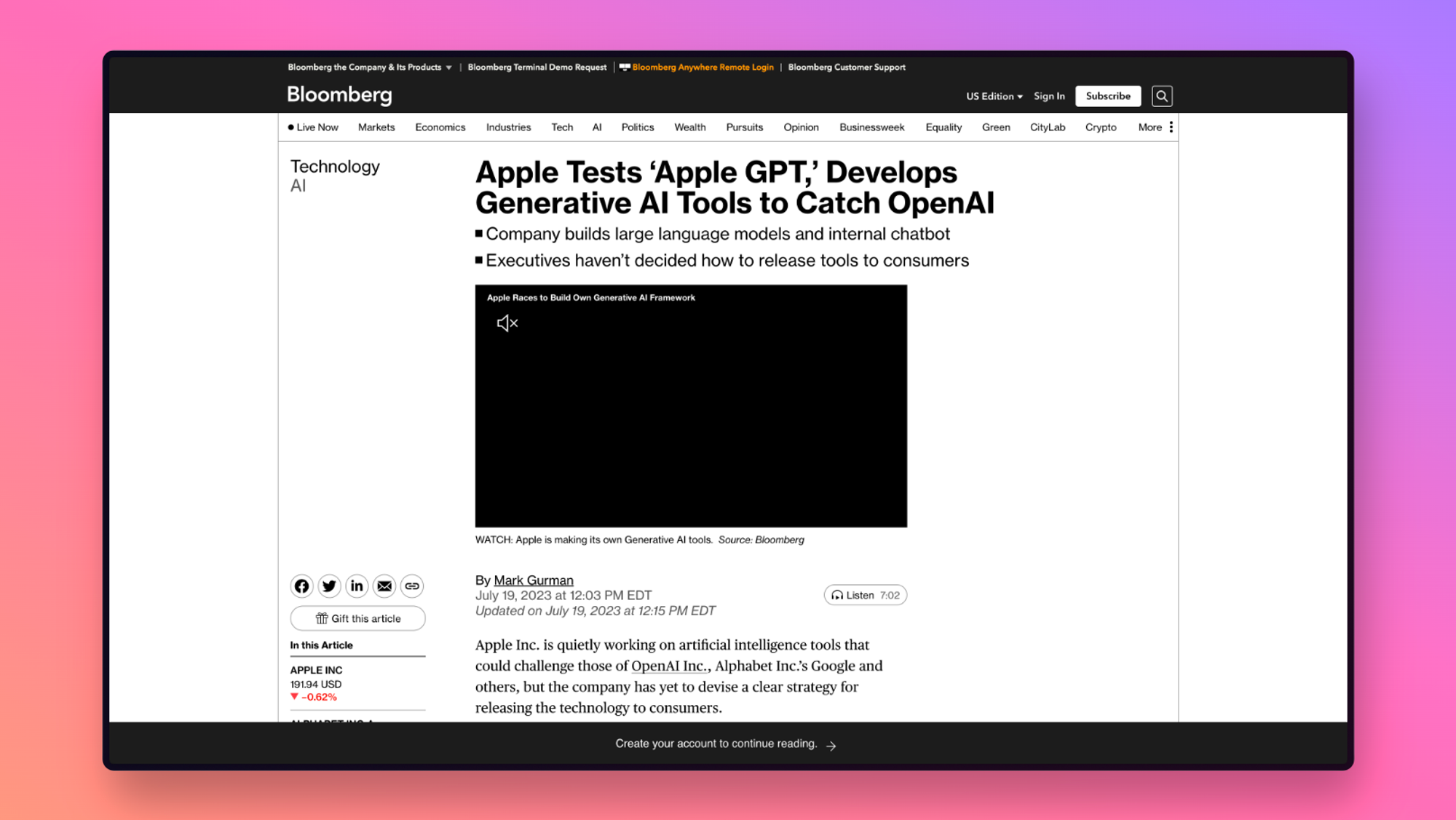
Task: Open the Markets section
Action: click(376, 127)
